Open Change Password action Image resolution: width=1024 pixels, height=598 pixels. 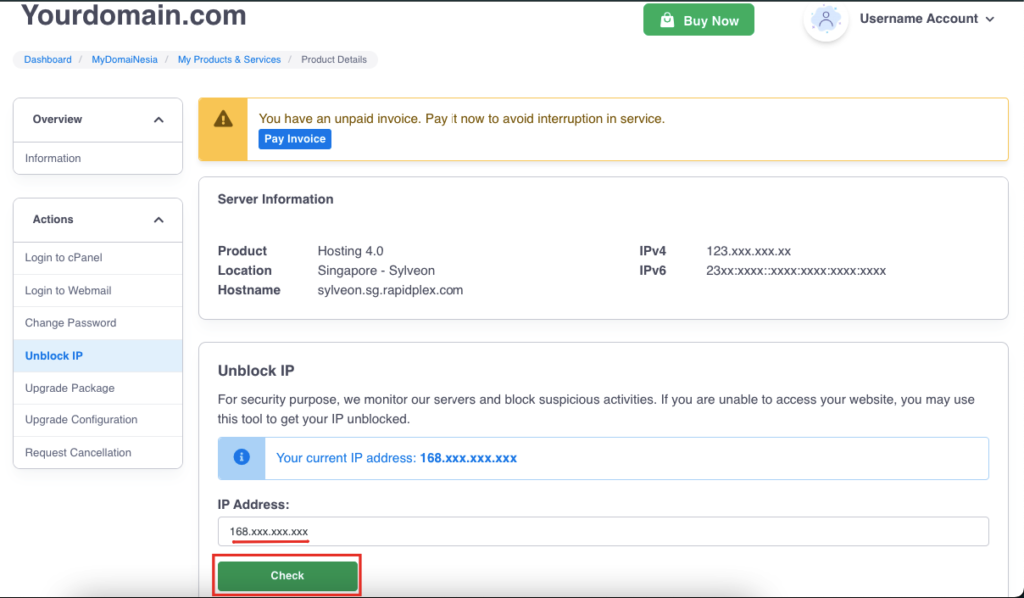[x=98, y=323]
